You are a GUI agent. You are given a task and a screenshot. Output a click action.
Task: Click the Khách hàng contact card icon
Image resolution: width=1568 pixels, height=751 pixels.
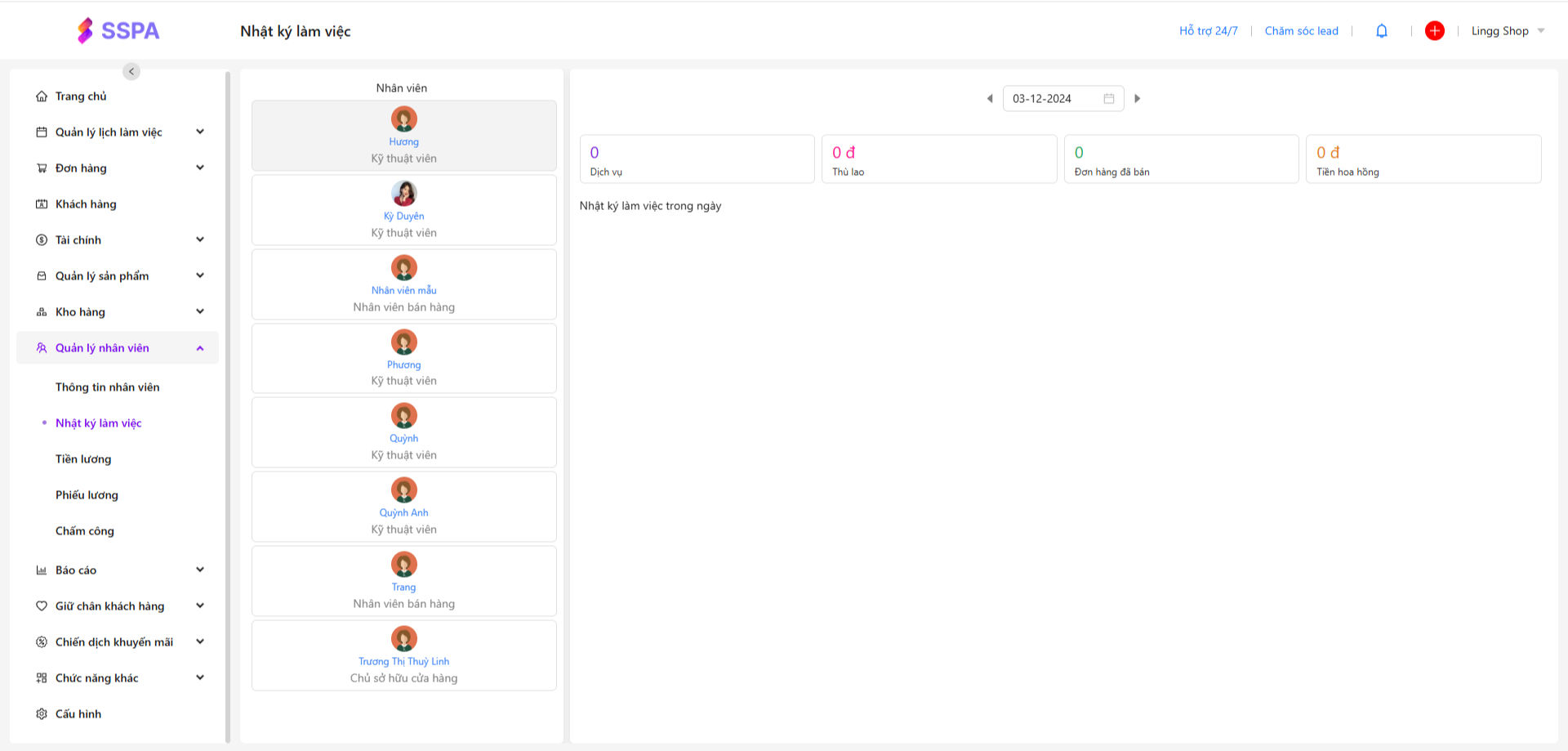click(x=42, y=204)
